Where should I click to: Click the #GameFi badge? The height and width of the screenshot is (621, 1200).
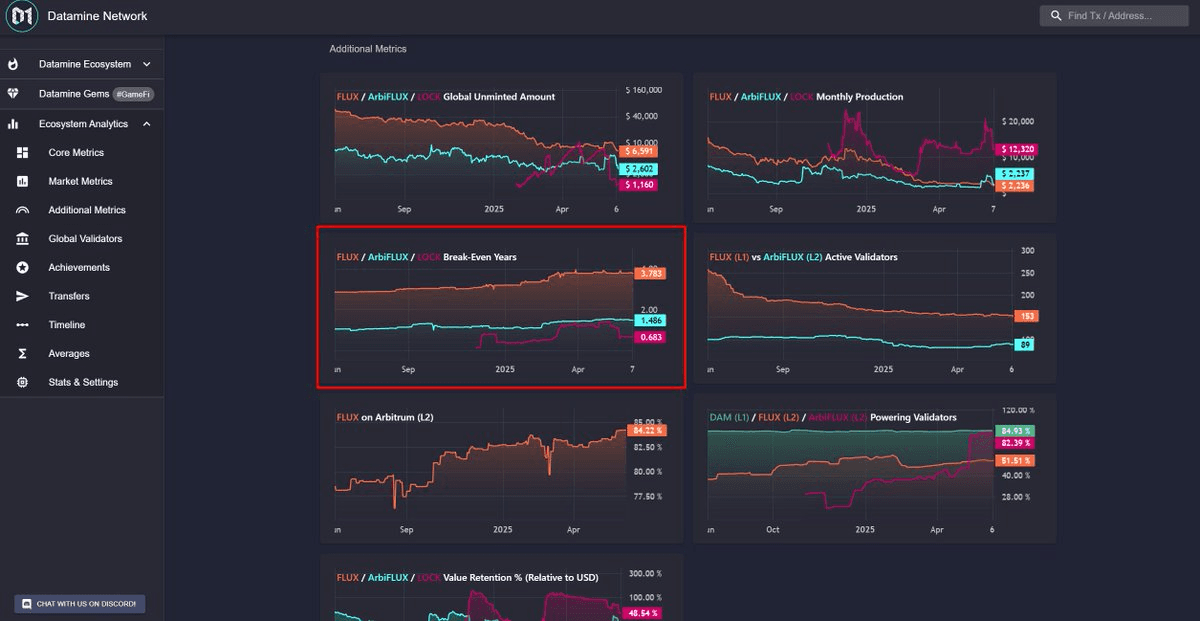coord(133,94)
